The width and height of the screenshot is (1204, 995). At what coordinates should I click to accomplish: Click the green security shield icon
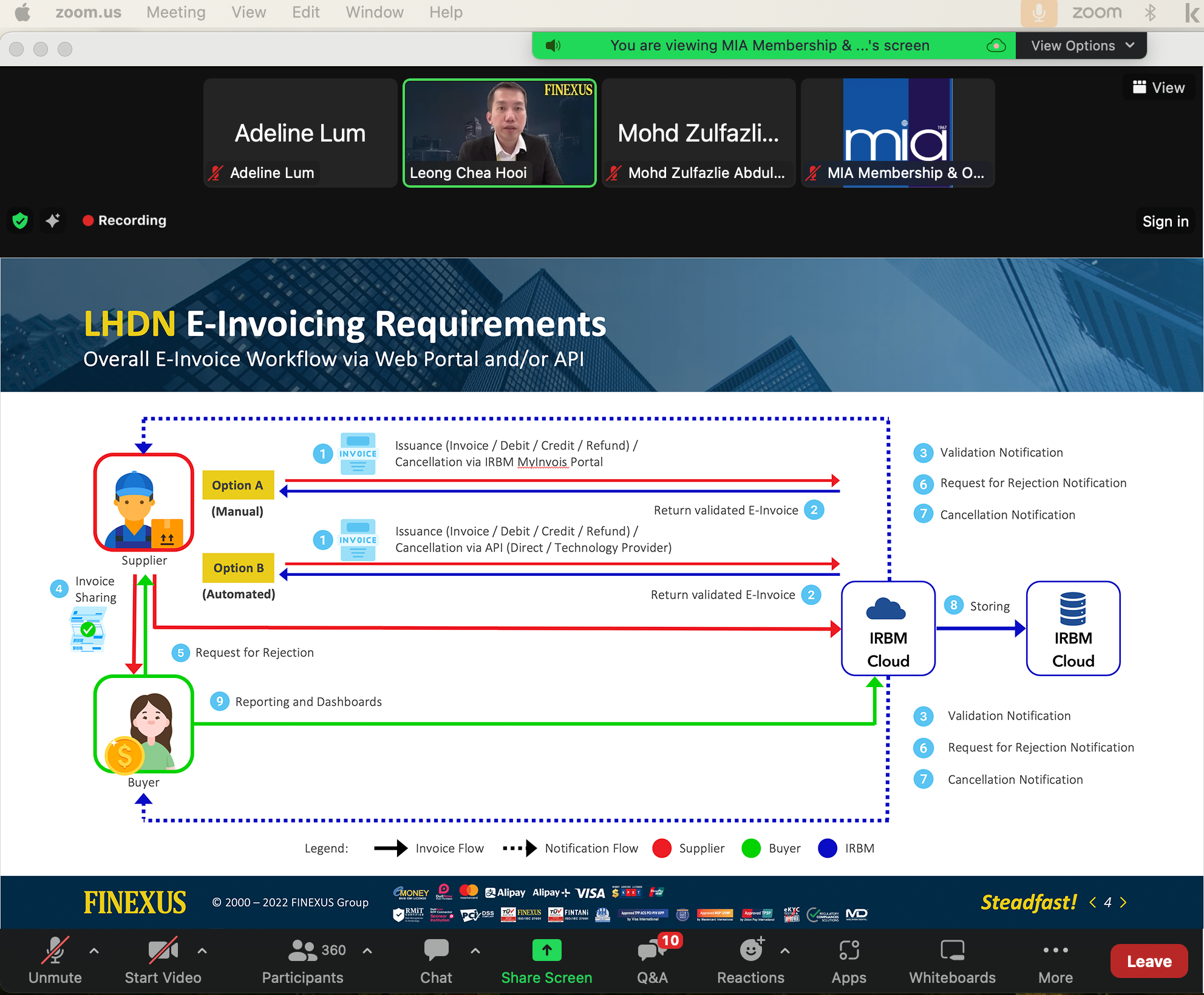coord(19,221)
